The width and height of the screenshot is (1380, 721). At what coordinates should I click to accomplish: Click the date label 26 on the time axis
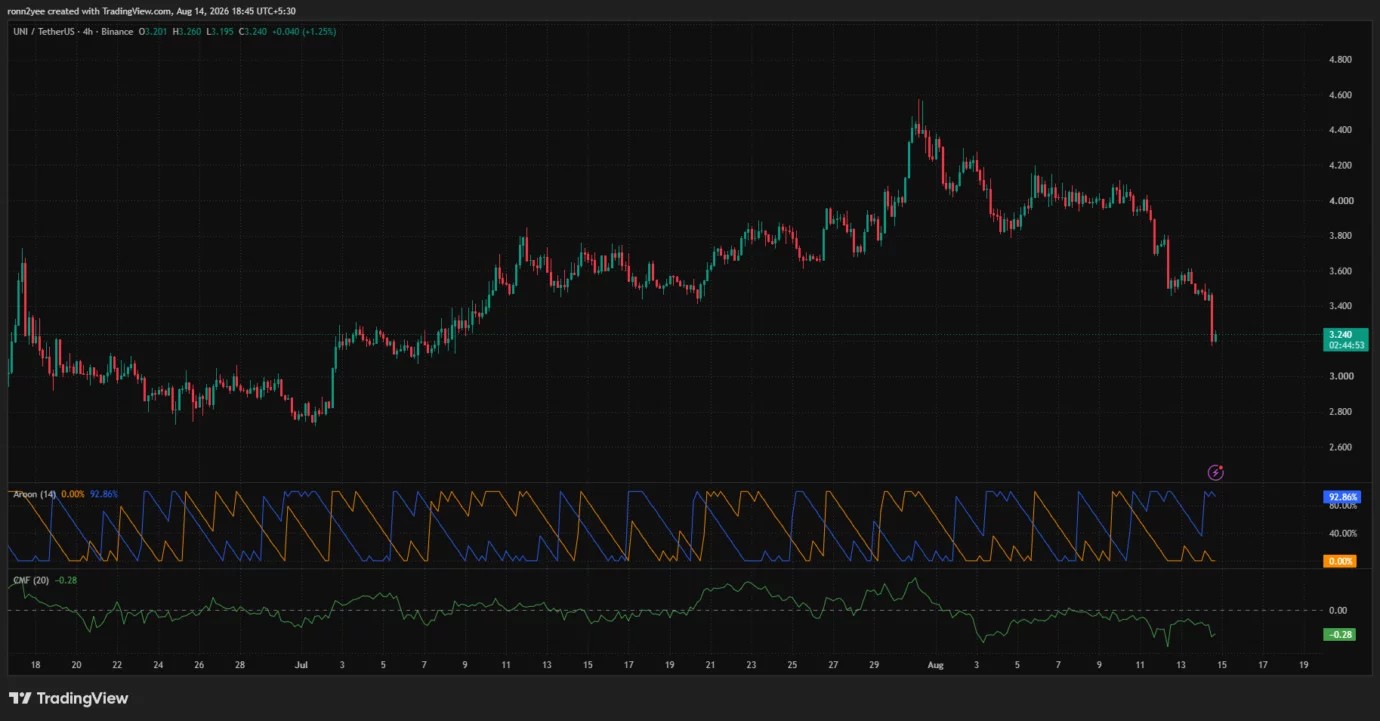coord(199,664)
